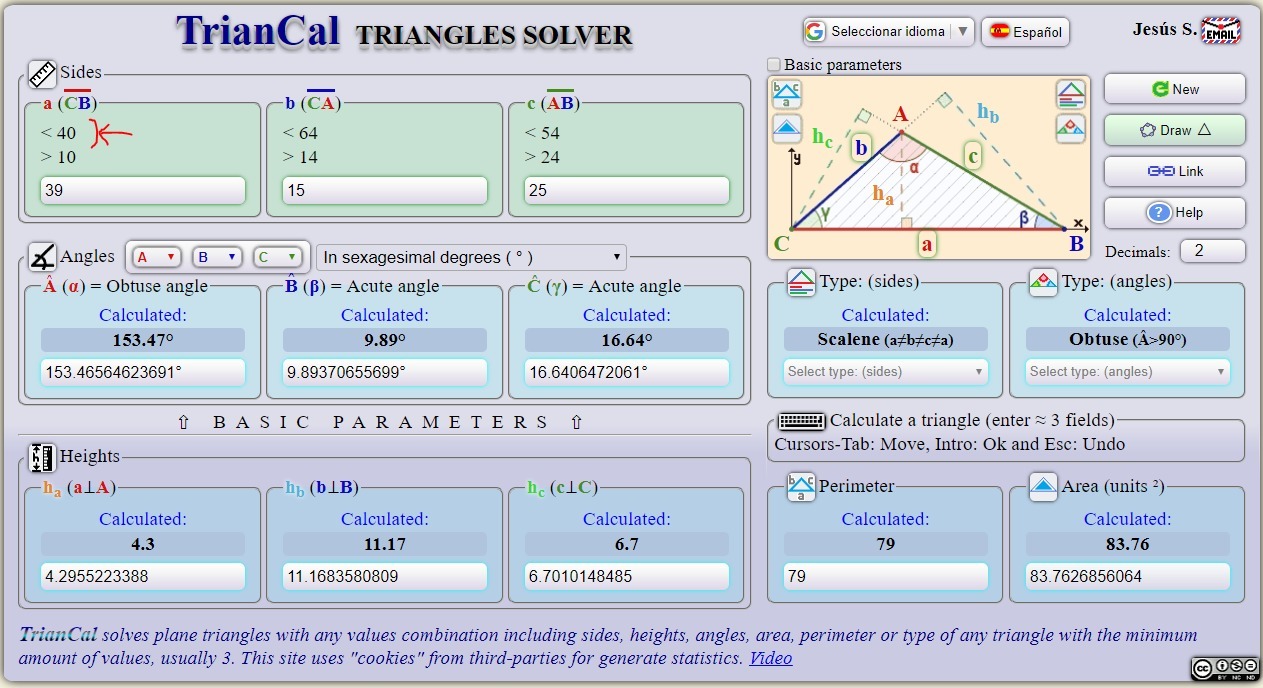Click side label c in triangle diagram
Screen dimensions: 1263x688
[x=973, y=155]
